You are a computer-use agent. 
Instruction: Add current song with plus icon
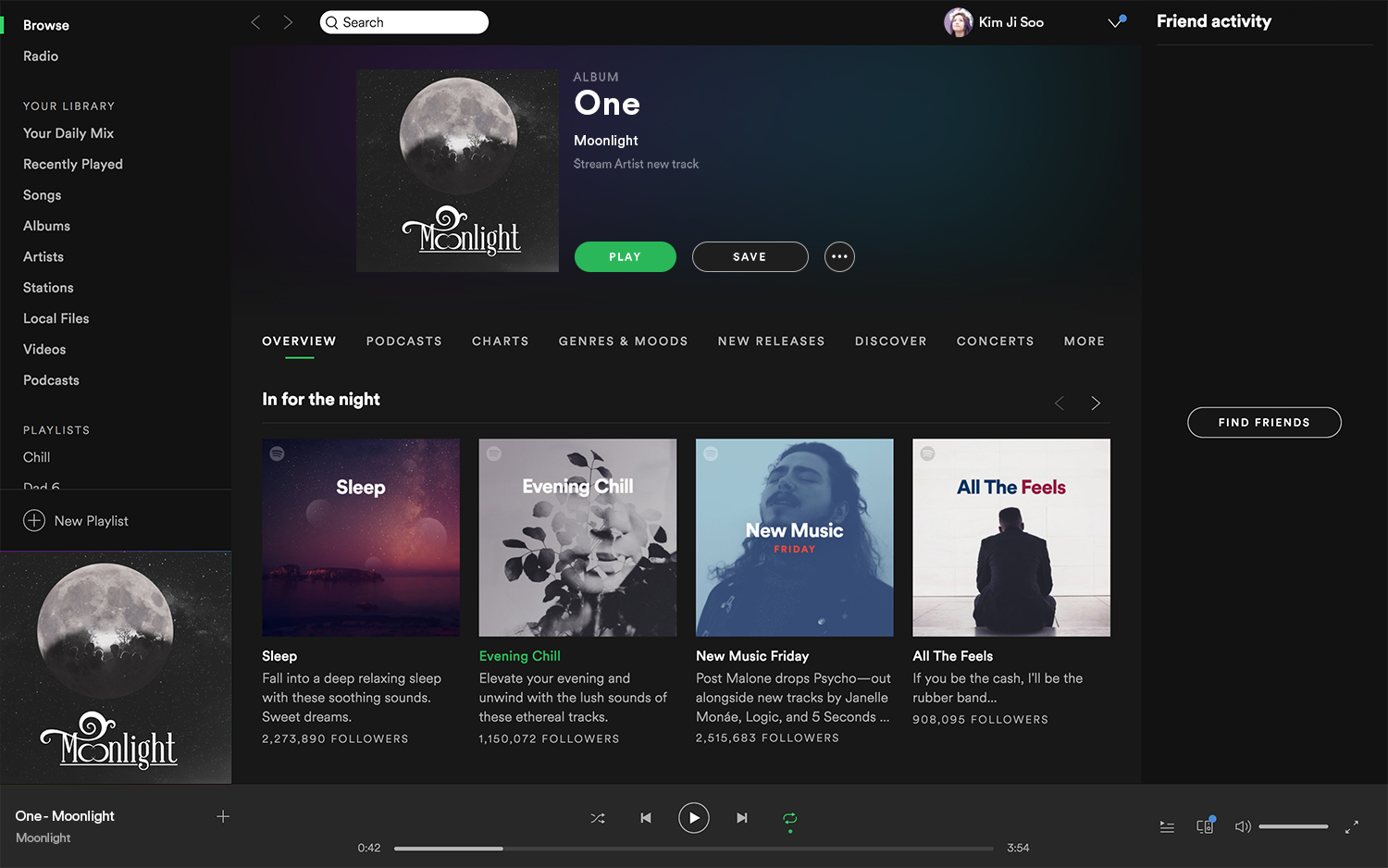tap(223, 816)
